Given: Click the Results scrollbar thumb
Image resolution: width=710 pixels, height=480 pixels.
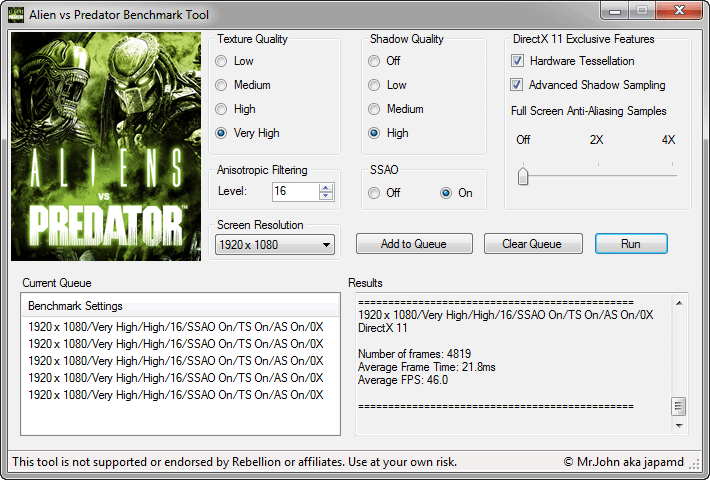Looking at the screenshot, I should coord(678,407).
